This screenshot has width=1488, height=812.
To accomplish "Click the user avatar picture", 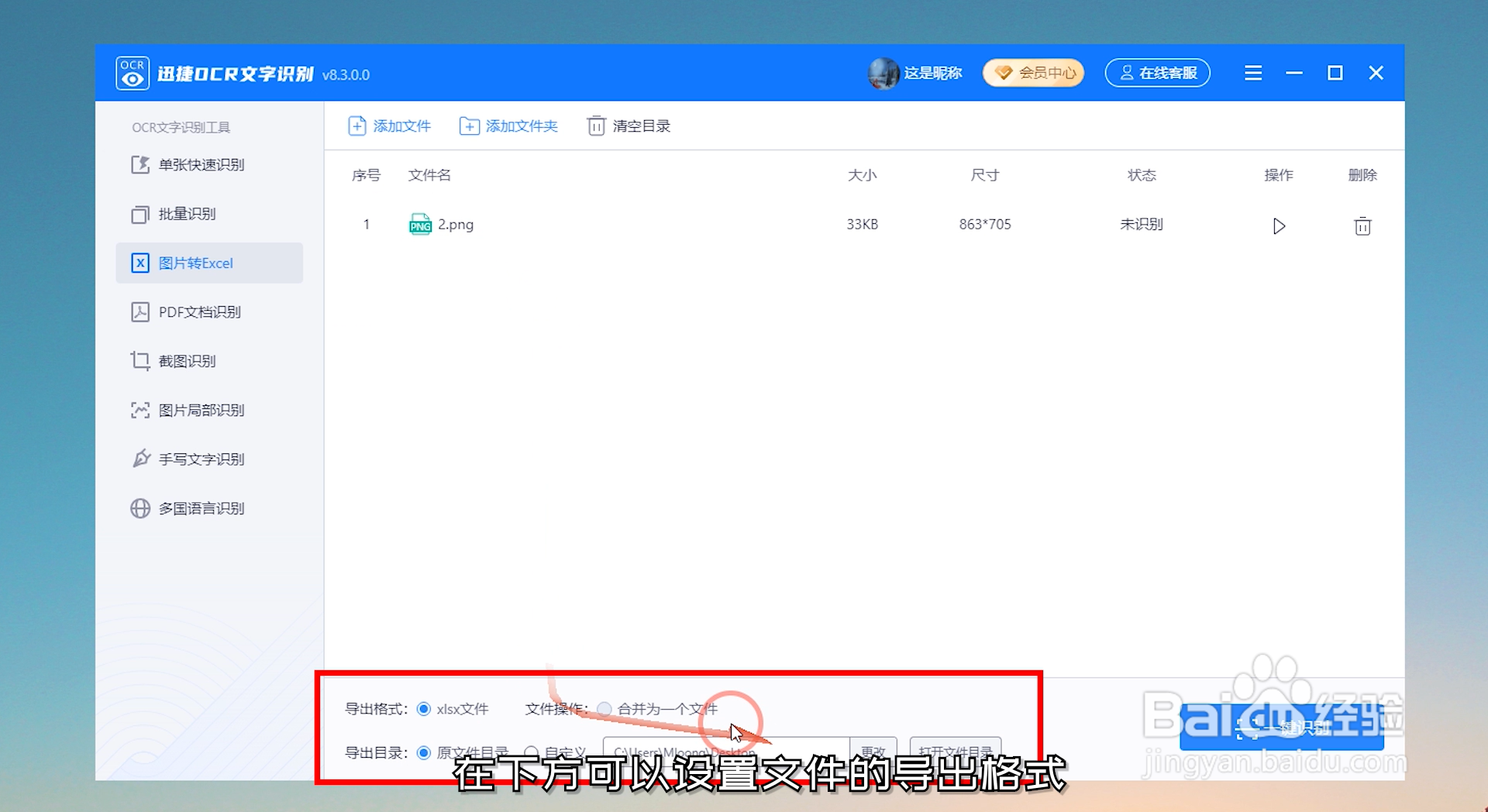I will [x=883, y=73].
